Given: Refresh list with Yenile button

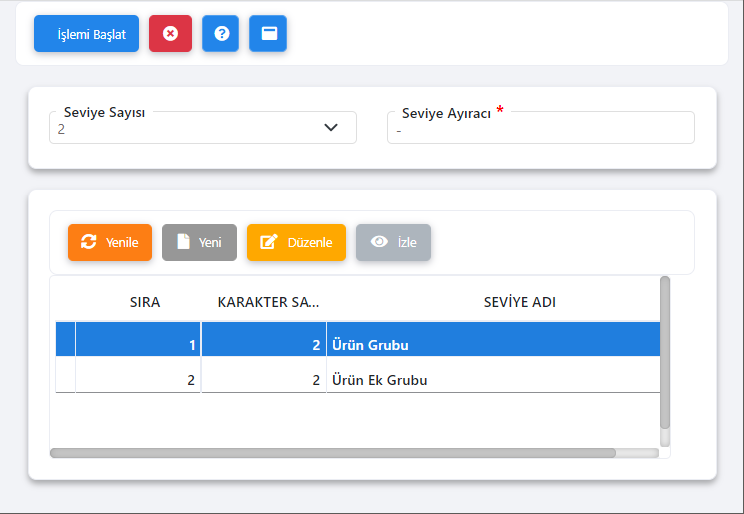Looking at the screenshot, I should click(110, 243).
